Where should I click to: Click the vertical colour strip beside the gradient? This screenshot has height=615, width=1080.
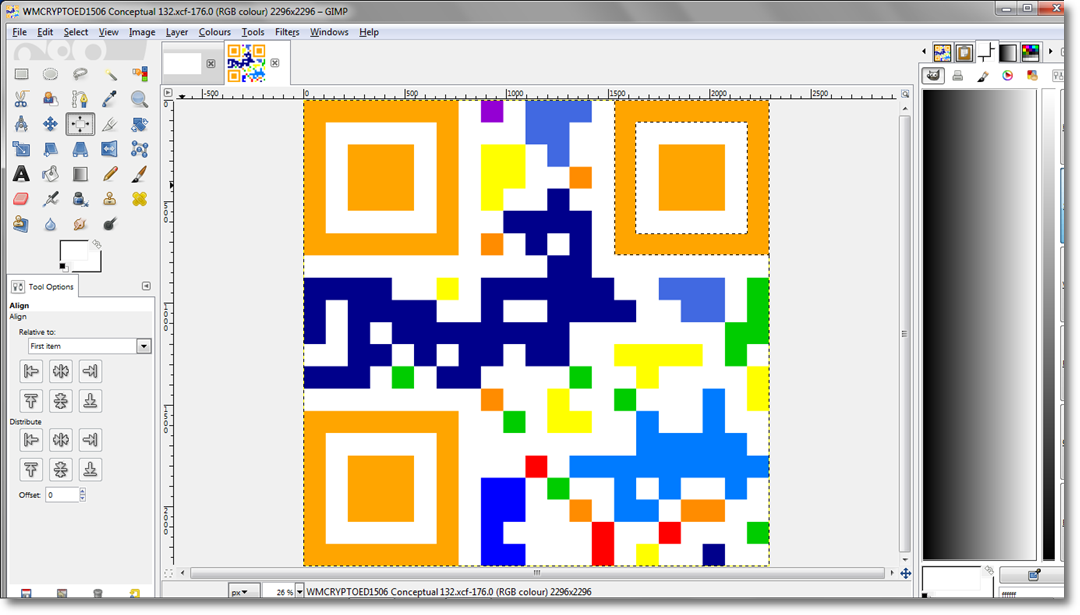pyautogui.click(x=1048, y=324)
